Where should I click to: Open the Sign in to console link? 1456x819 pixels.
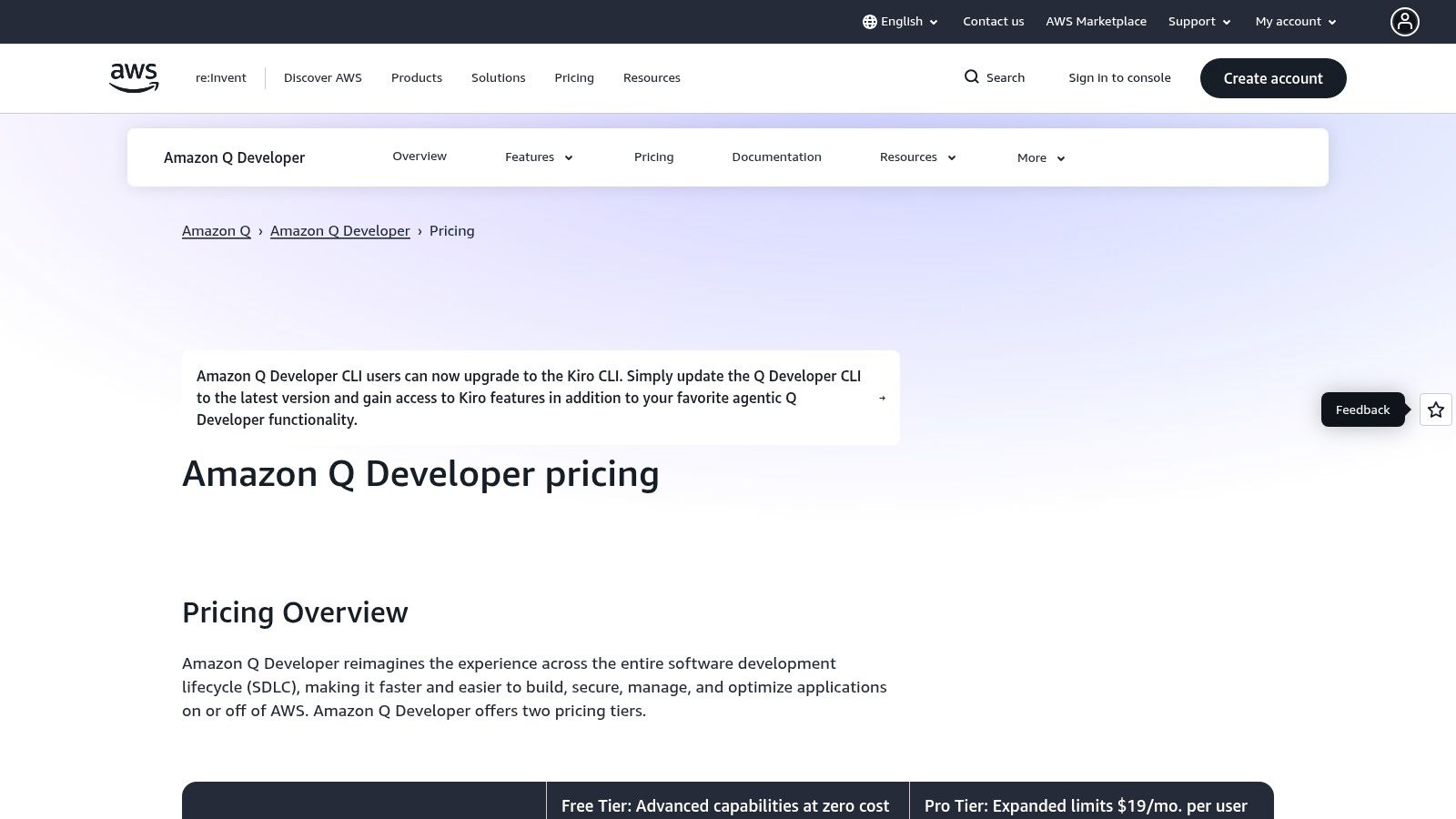[x=1119, y=77]
